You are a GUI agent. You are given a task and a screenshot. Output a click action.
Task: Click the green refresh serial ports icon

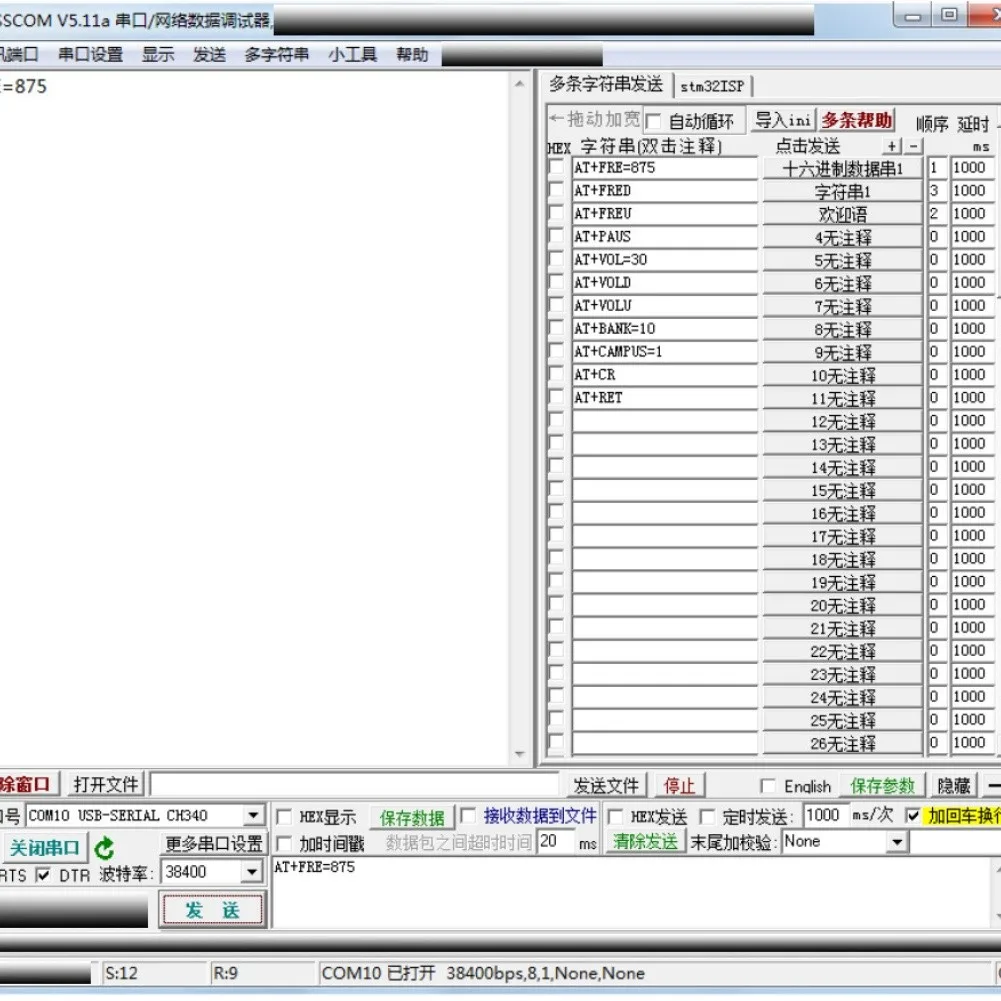tap(104, 849)
